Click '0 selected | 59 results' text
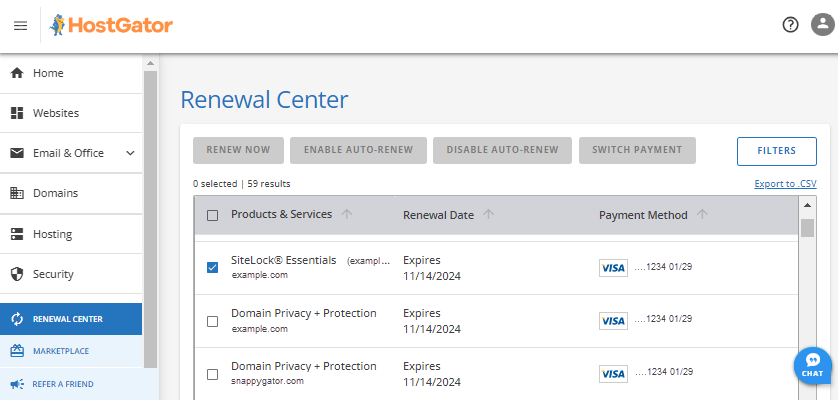This screenshot has height=400, width=838. pyautogui.click(x=242, y=184)
